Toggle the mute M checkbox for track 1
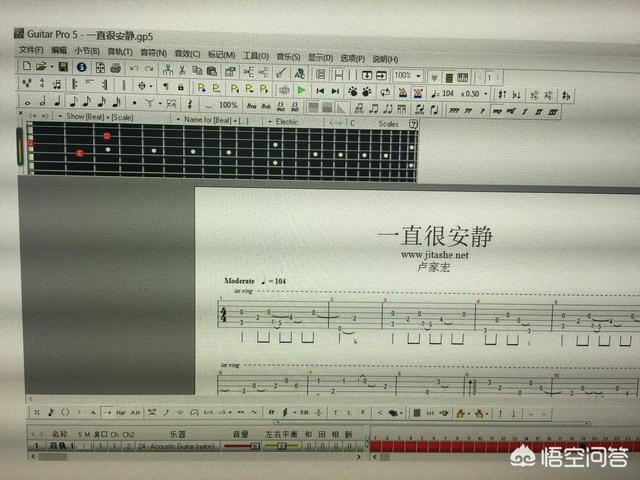The image size is (640, 480). tap(87, 446)
